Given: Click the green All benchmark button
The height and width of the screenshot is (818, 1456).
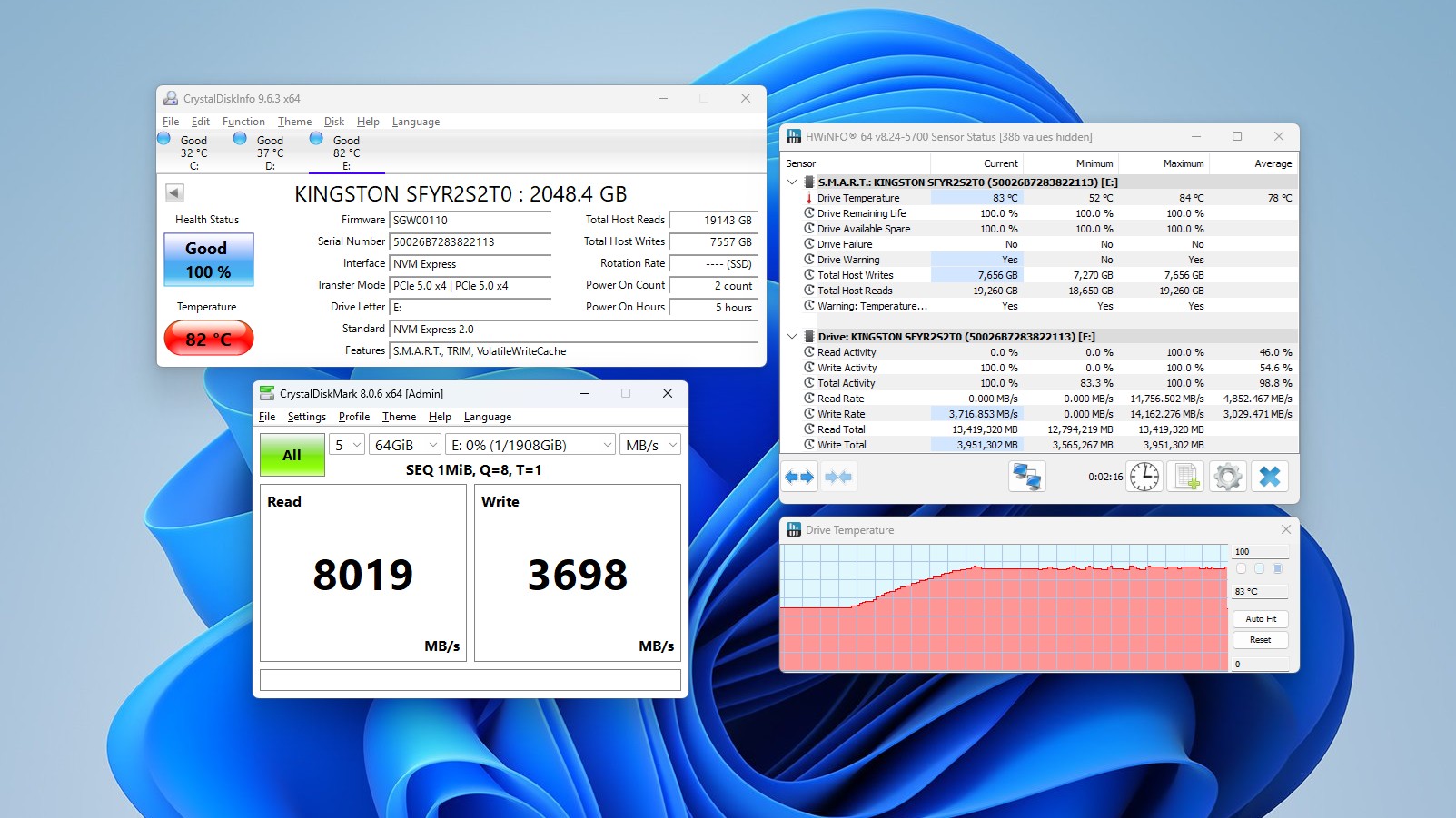Looking at the screenshot, I should click(x=292, y=455).
